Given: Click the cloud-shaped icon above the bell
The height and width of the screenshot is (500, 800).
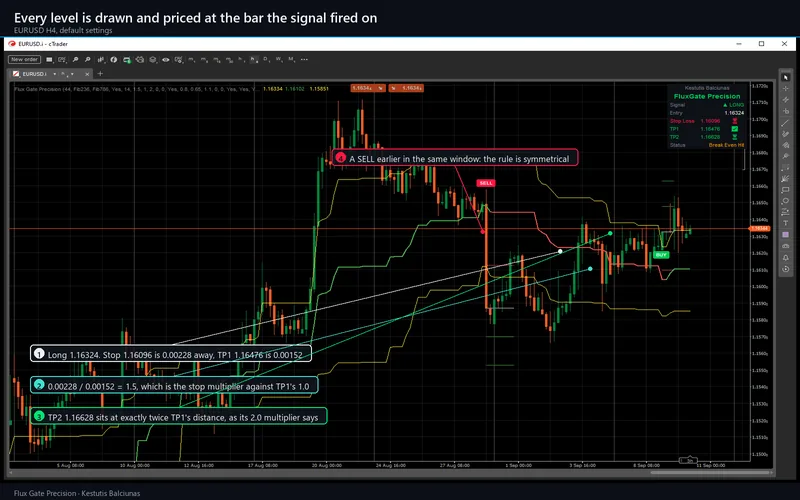Looking at the screenshot, I should point(785,245).
